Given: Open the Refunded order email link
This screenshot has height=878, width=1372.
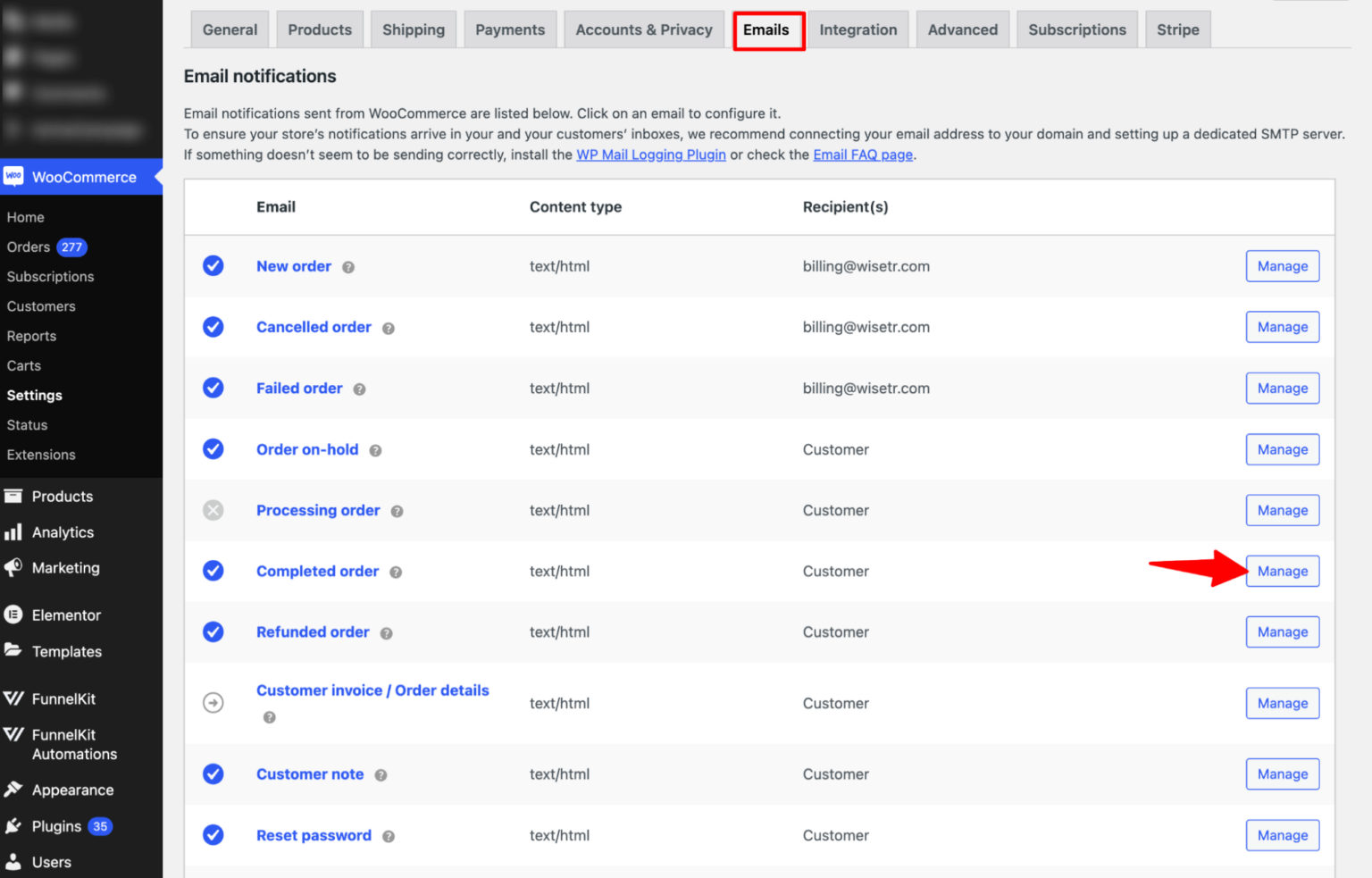Looking at the screenshot, I should (313, 632).
